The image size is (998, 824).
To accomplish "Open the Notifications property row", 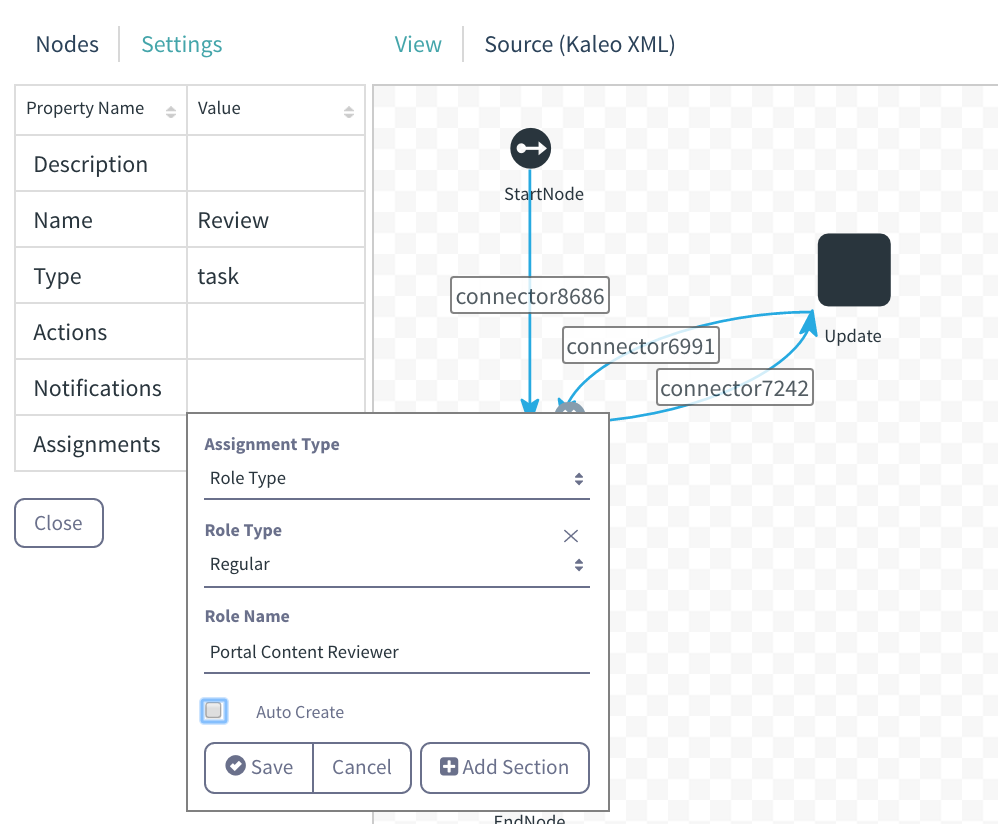I will (x=190, y=388).
